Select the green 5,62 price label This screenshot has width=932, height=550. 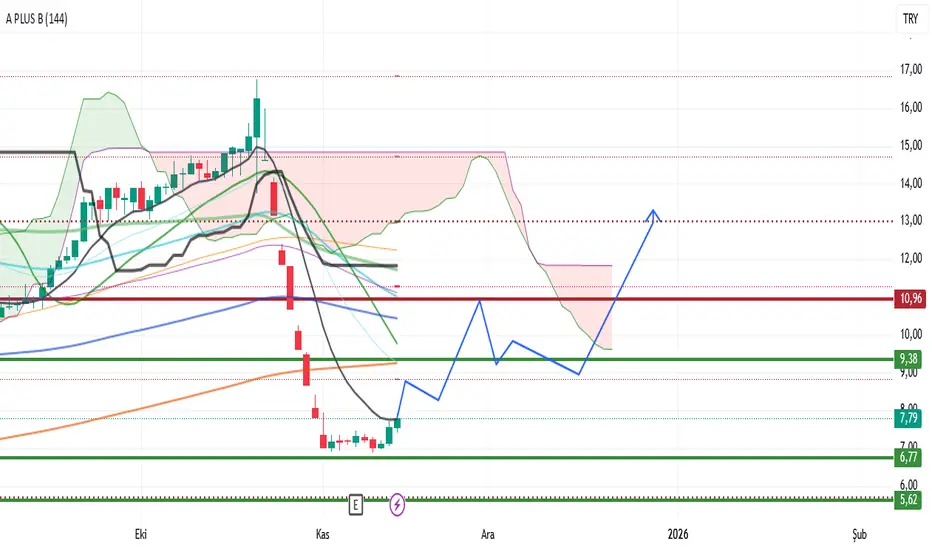(x=908, y=499)
